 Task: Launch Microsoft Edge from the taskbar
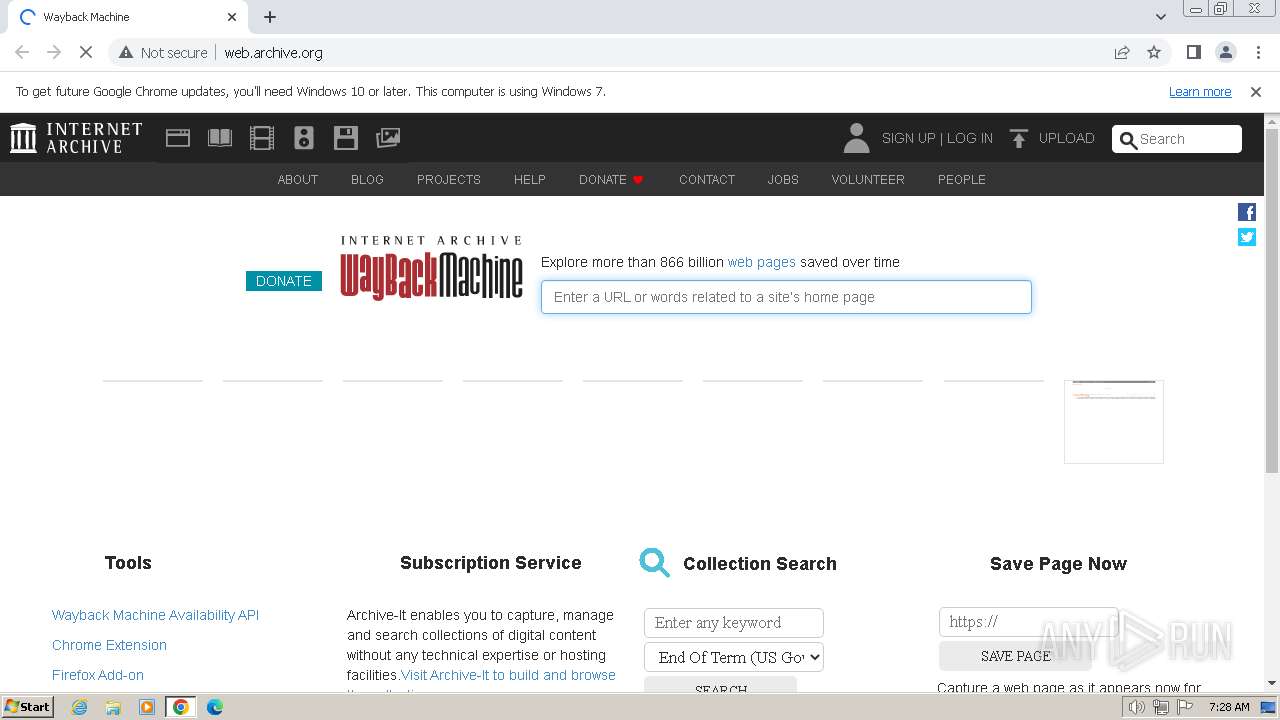(215, 707)
